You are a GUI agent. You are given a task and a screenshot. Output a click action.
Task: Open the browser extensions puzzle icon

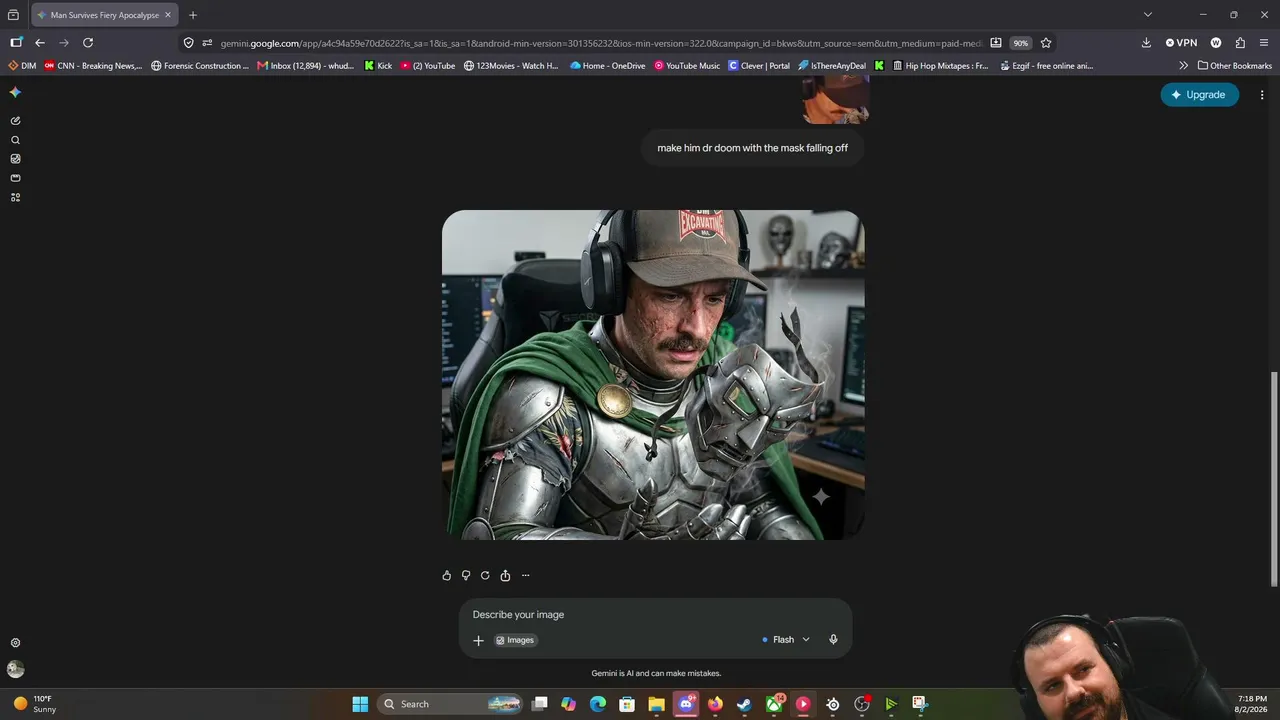coord(1240,43)
